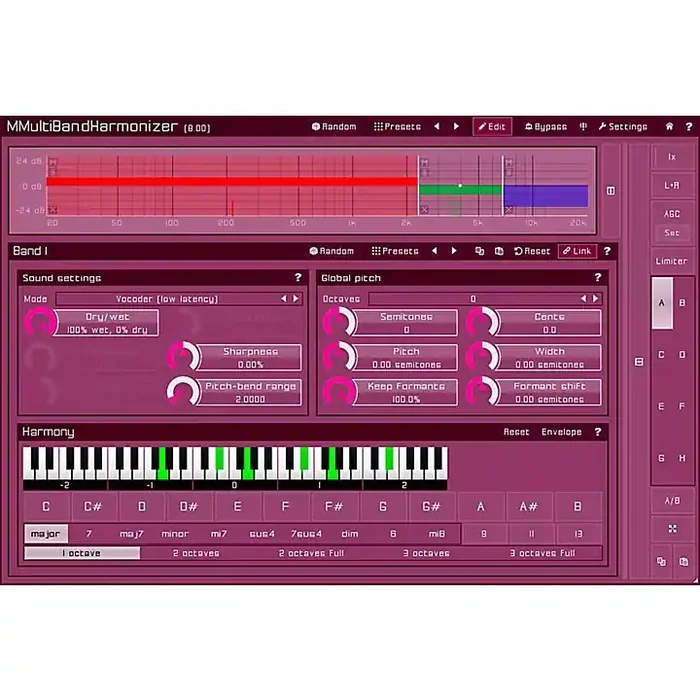Click the home icon in top bar
Image resolution: width=700 pixels, height=700 pixels.
click(669, 127)
